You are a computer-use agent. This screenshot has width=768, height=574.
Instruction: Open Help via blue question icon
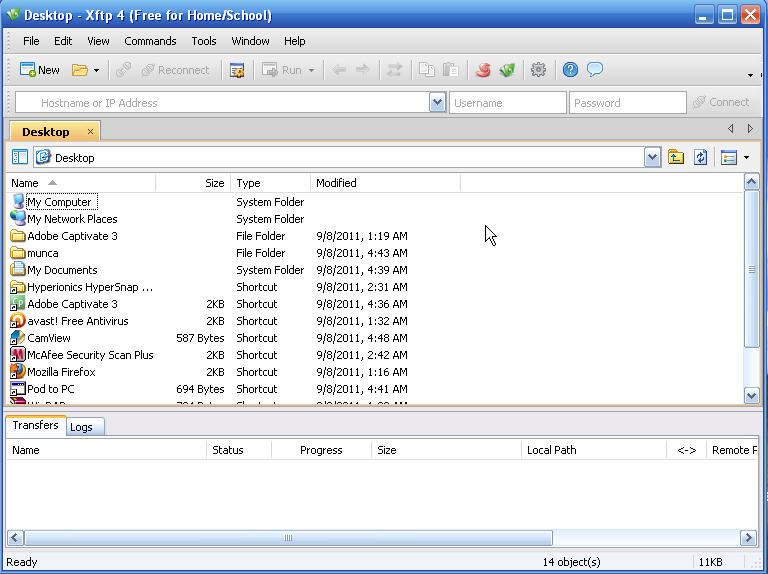[x=570, y=70]
